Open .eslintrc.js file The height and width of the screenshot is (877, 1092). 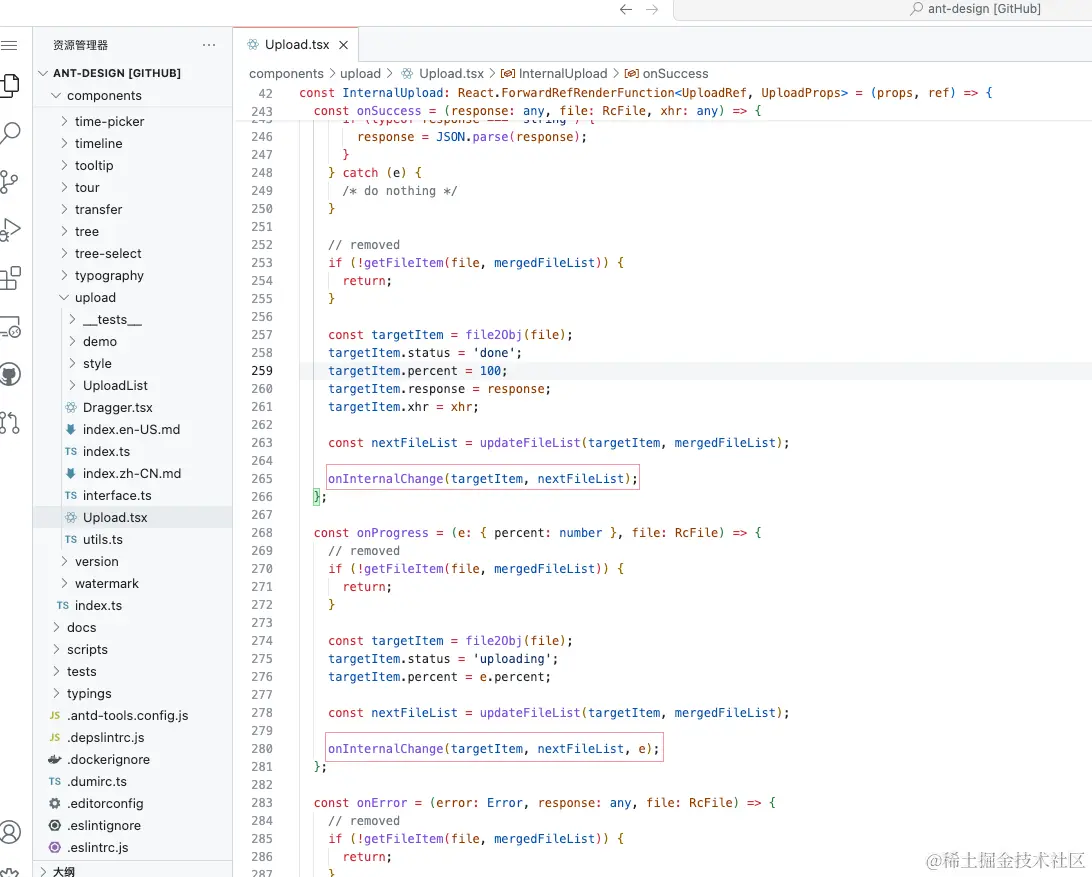(132, 848)
